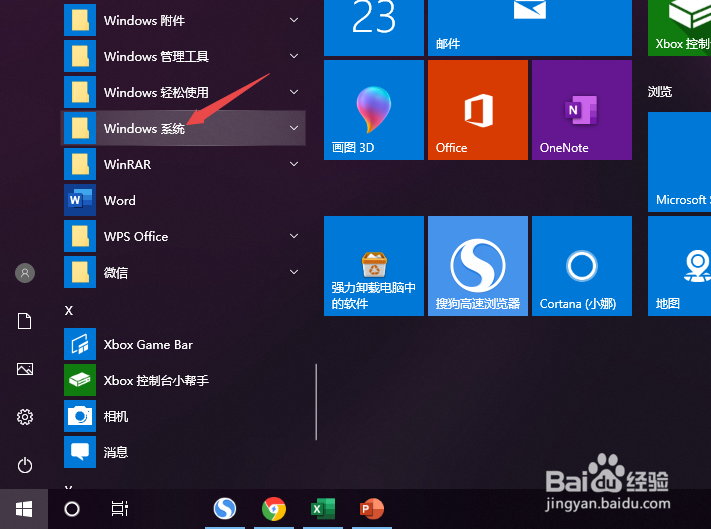Open the WinRAR folder entry
Image resolution: width=711 pixels, height=529 pixels.
183,164
